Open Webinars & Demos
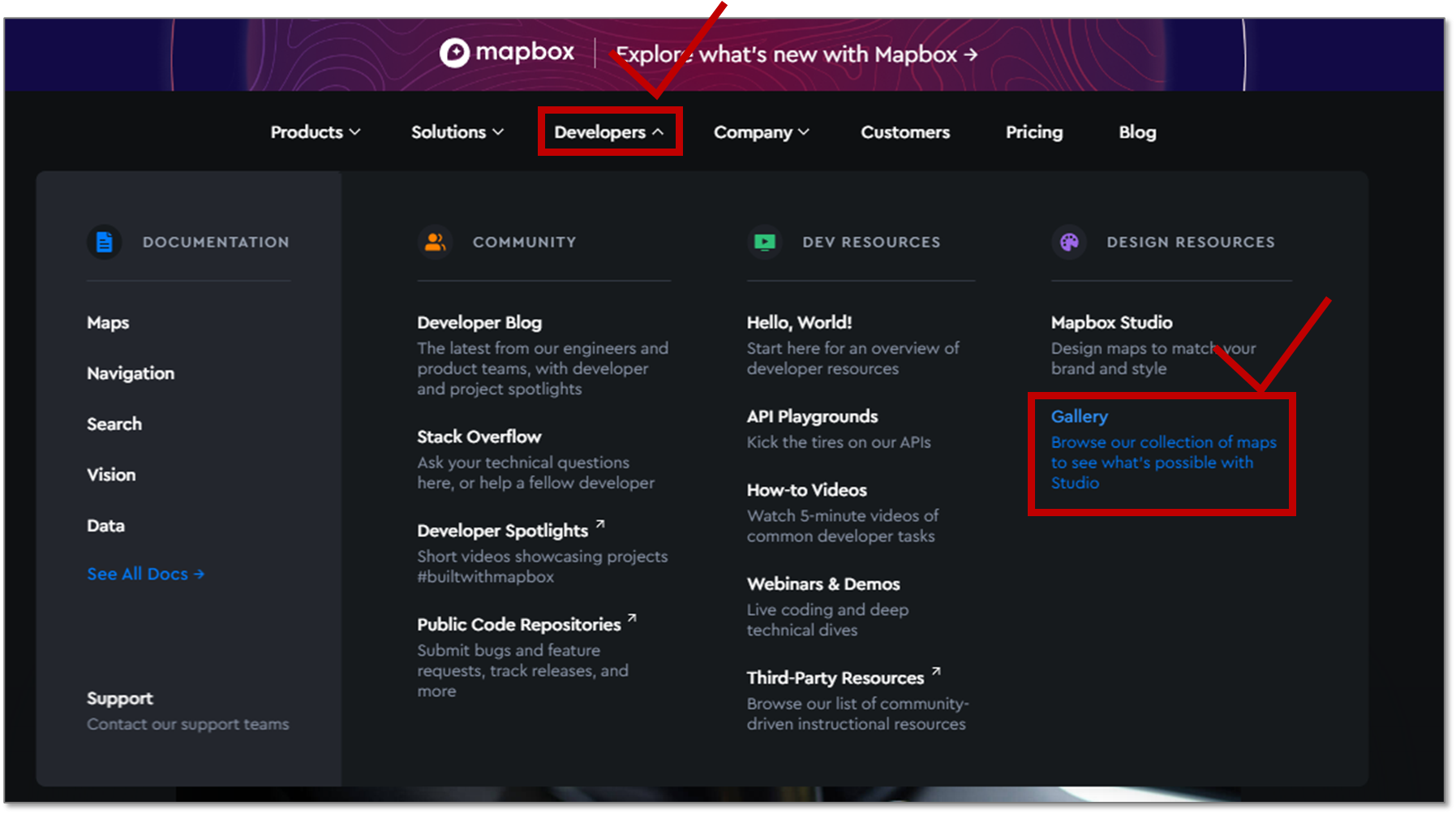This screenshot has height=814, width=1456. point(823,584)
